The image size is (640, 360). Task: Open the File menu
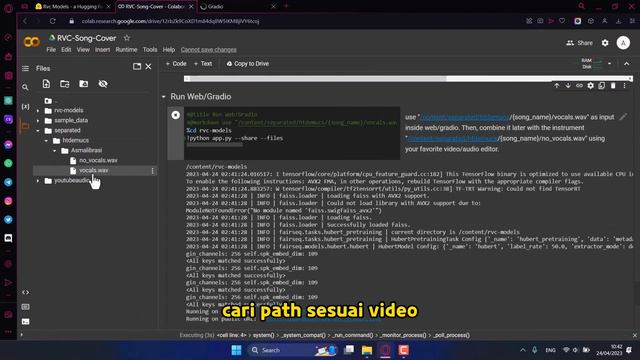[51, 50]
